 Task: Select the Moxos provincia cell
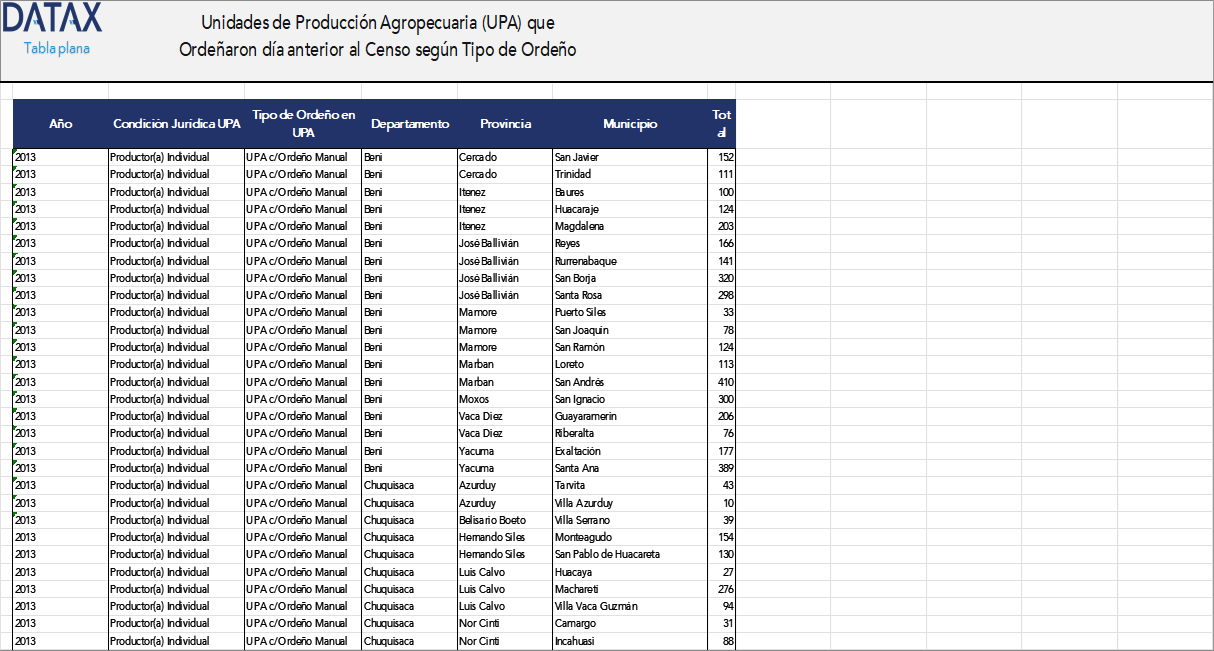[474, 399]
